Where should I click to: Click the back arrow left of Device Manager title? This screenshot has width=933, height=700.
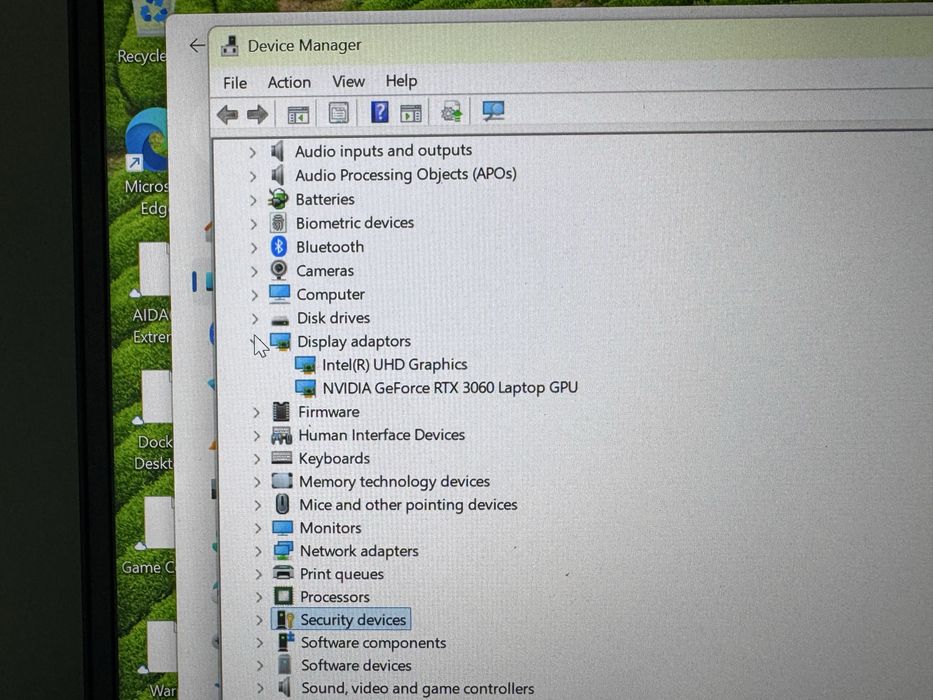click(196, 45)
